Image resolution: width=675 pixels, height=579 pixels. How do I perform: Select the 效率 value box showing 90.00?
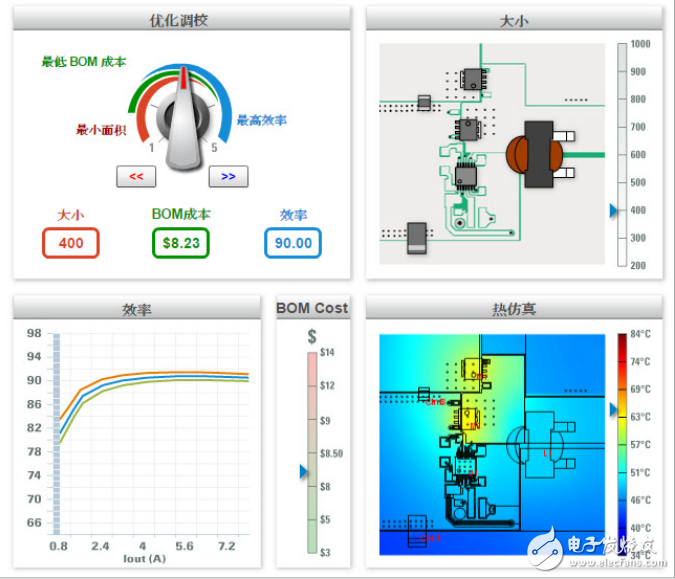pos(293,242)
